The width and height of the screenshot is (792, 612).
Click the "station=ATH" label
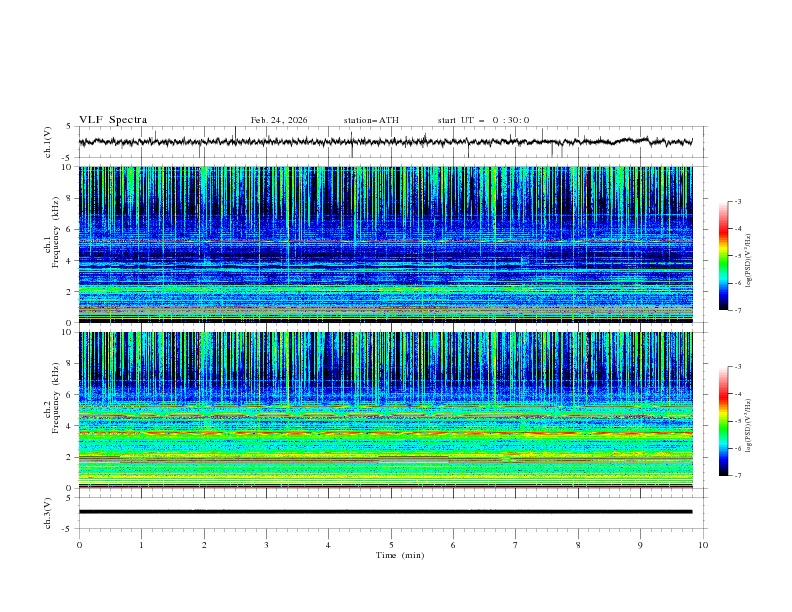pyautogui.click(x=371, y=120)
